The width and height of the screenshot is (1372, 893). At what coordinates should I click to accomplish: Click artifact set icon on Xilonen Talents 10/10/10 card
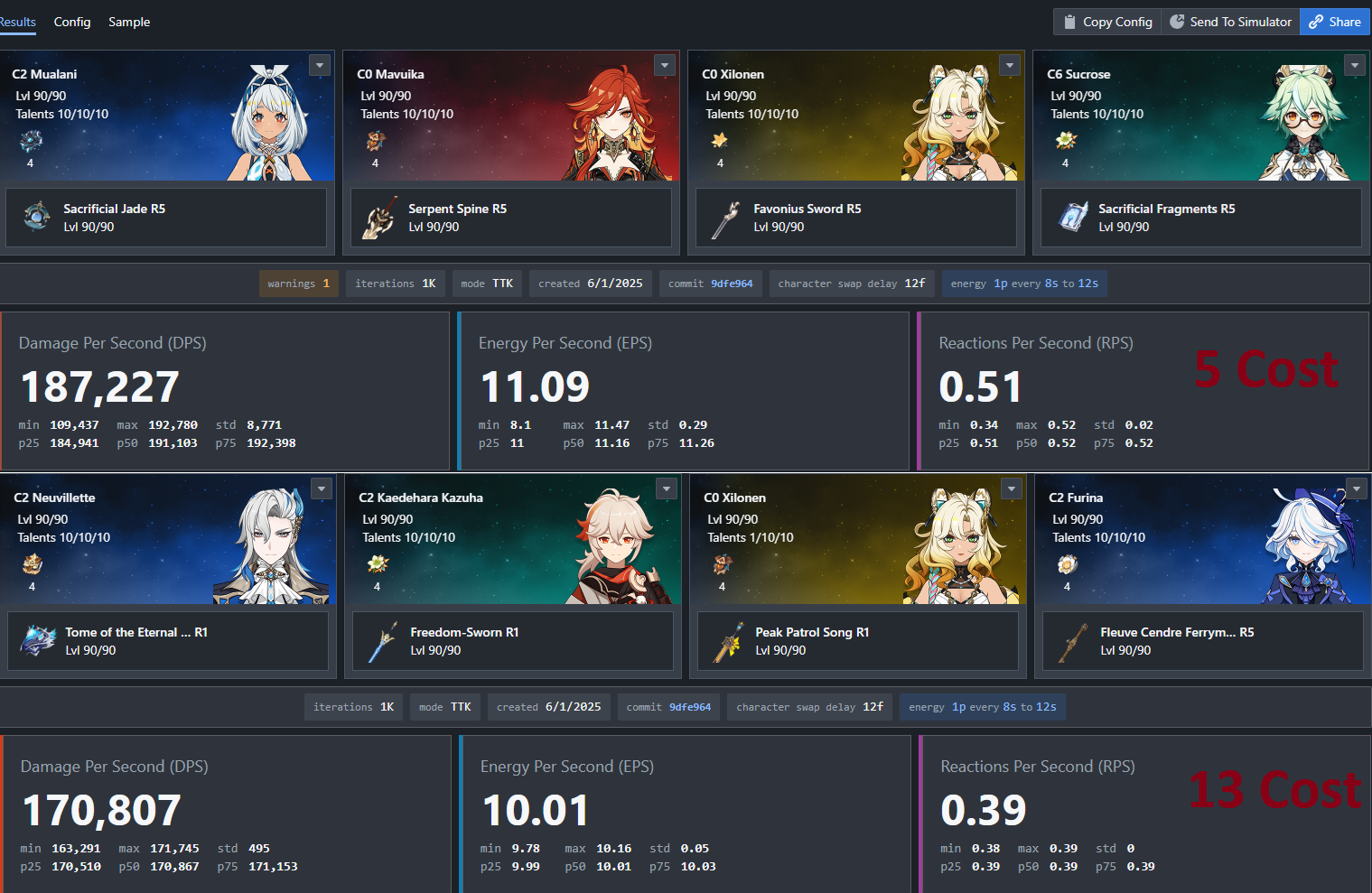pyautogui.click(x=720, y=141)
